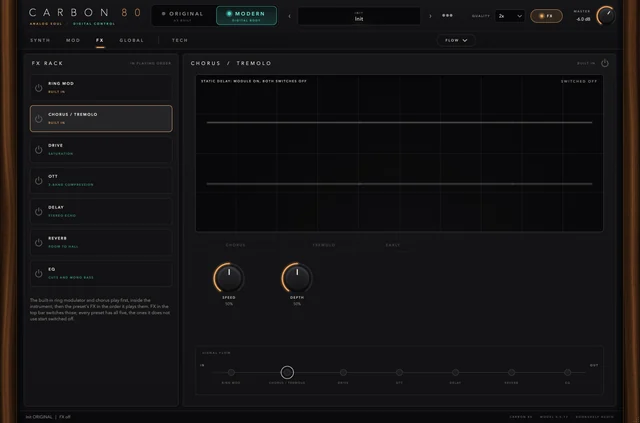Click the Master volume knob

(606, 16)
